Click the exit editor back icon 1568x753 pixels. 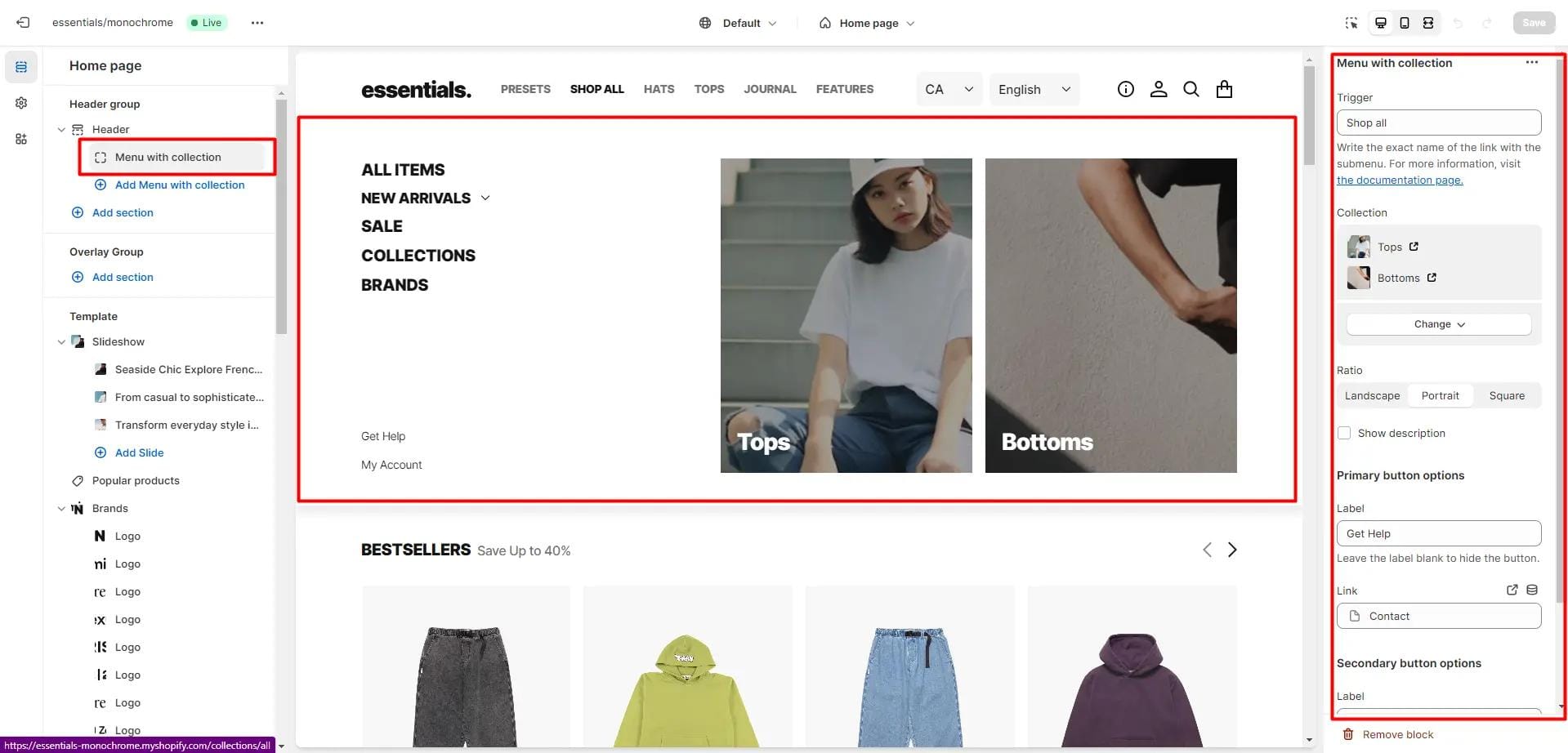coord(23,23)
